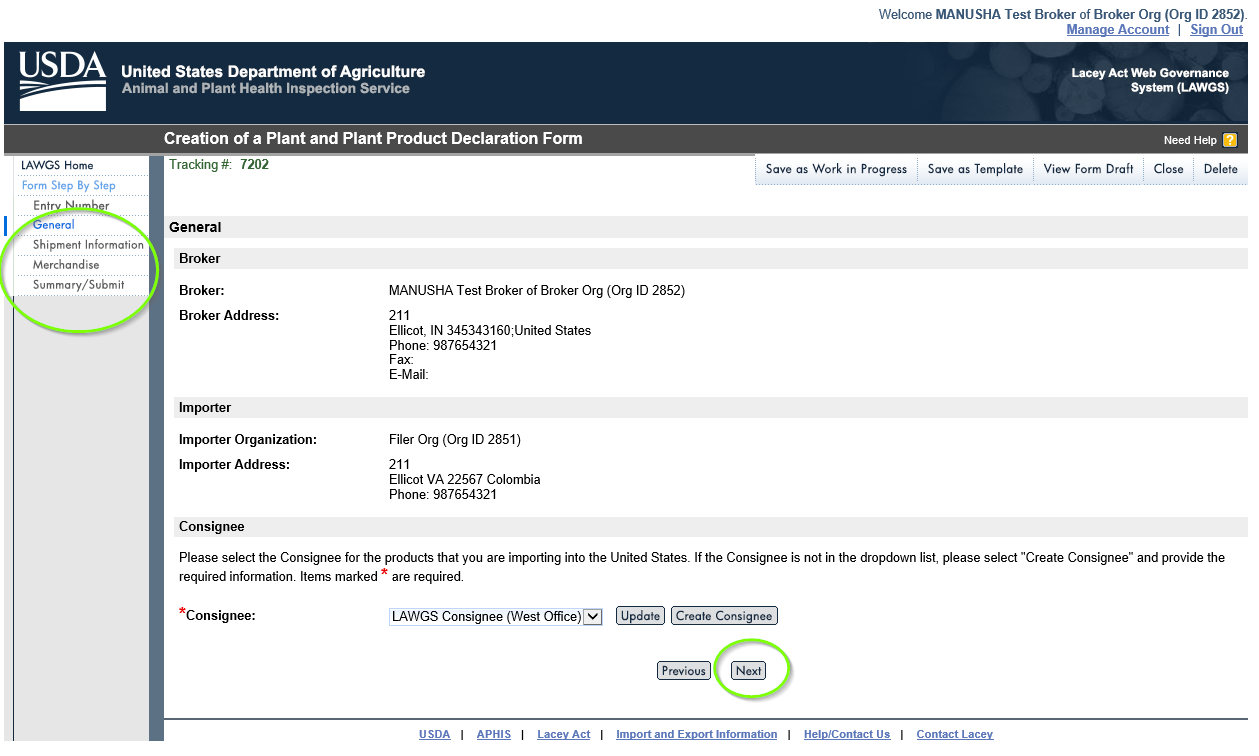Click the Need Help question mark icon
The image size is (1259, 756).
[1230, 140]
